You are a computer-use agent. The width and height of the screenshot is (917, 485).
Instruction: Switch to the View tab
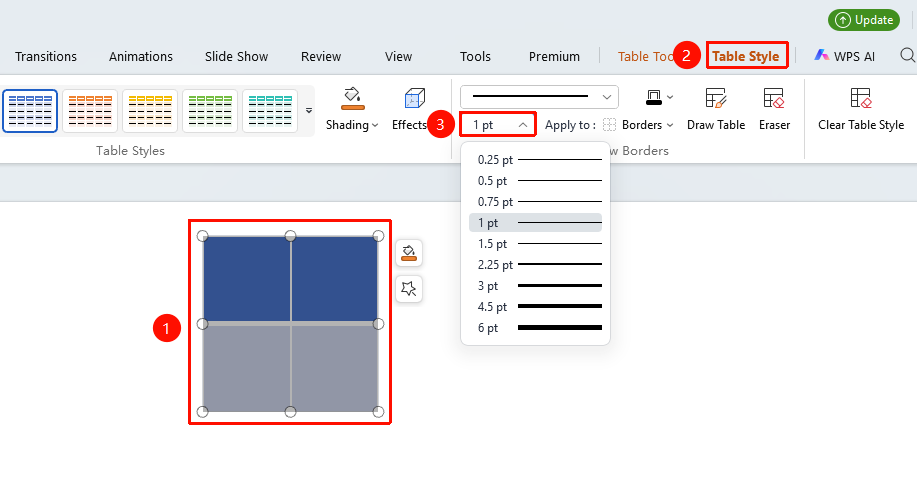coord(398,57)
